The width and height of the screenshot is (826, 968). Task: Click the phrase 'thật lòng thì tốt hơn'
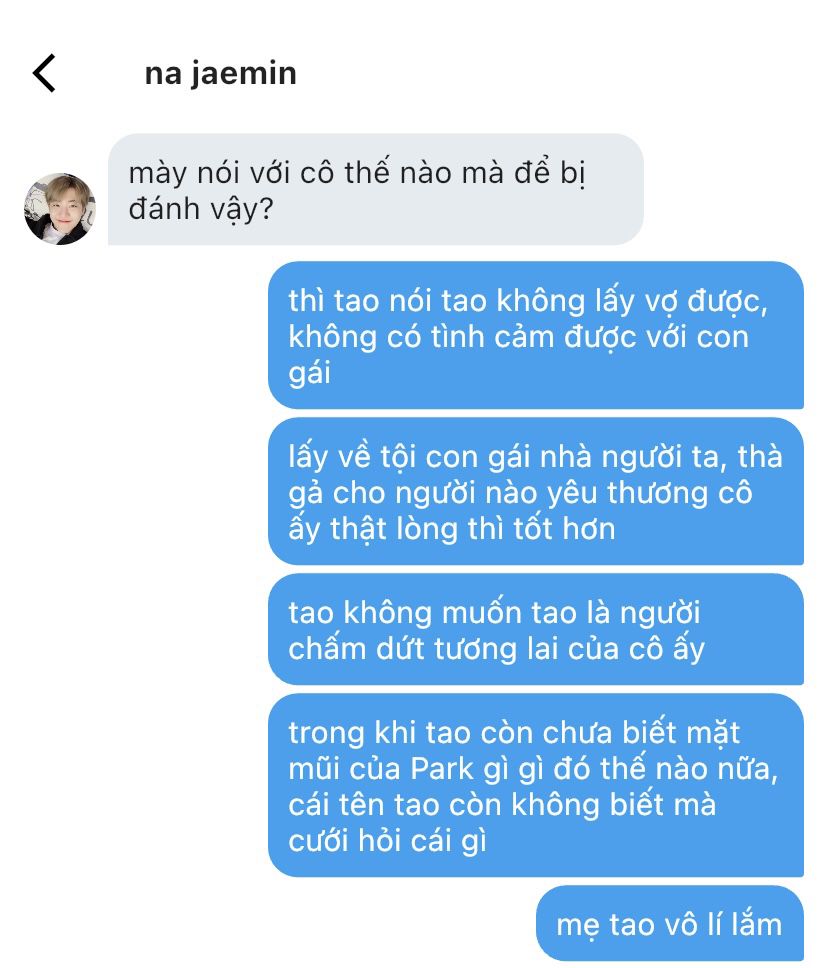473,529
